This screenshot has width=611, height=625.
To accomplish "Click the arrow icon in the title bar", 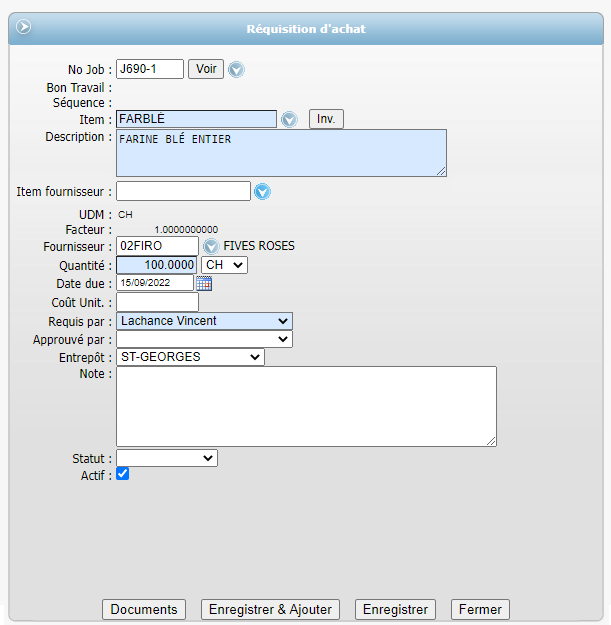I will click(24, 27).
